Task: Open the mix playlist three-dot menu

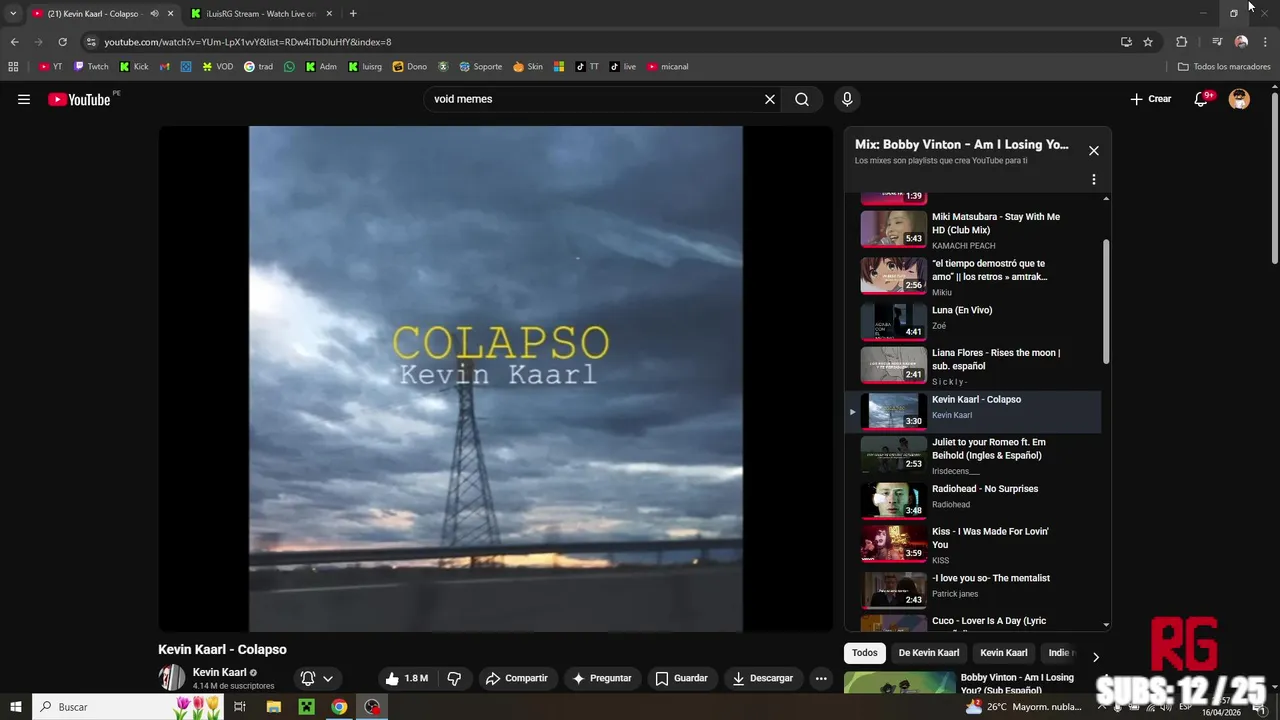Action: pos(1094,180)
